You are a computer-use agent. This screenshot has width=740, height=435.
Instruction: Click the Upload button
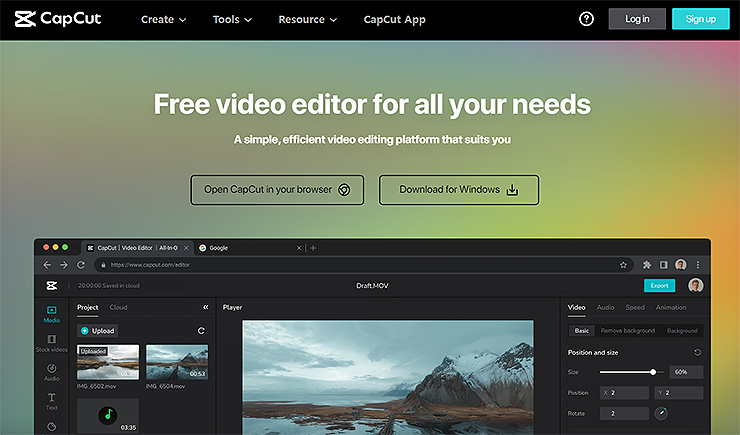(98, 331)
